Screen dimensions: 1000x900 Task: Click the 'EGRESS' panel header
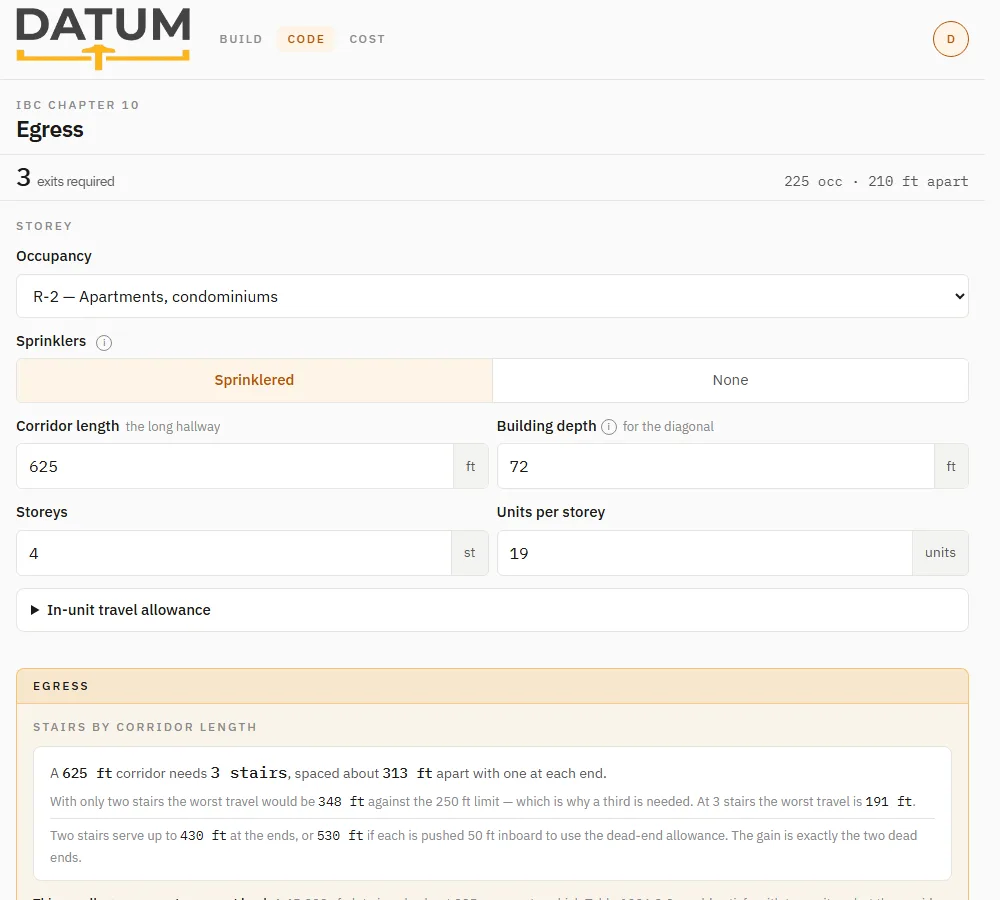(492, 686)
